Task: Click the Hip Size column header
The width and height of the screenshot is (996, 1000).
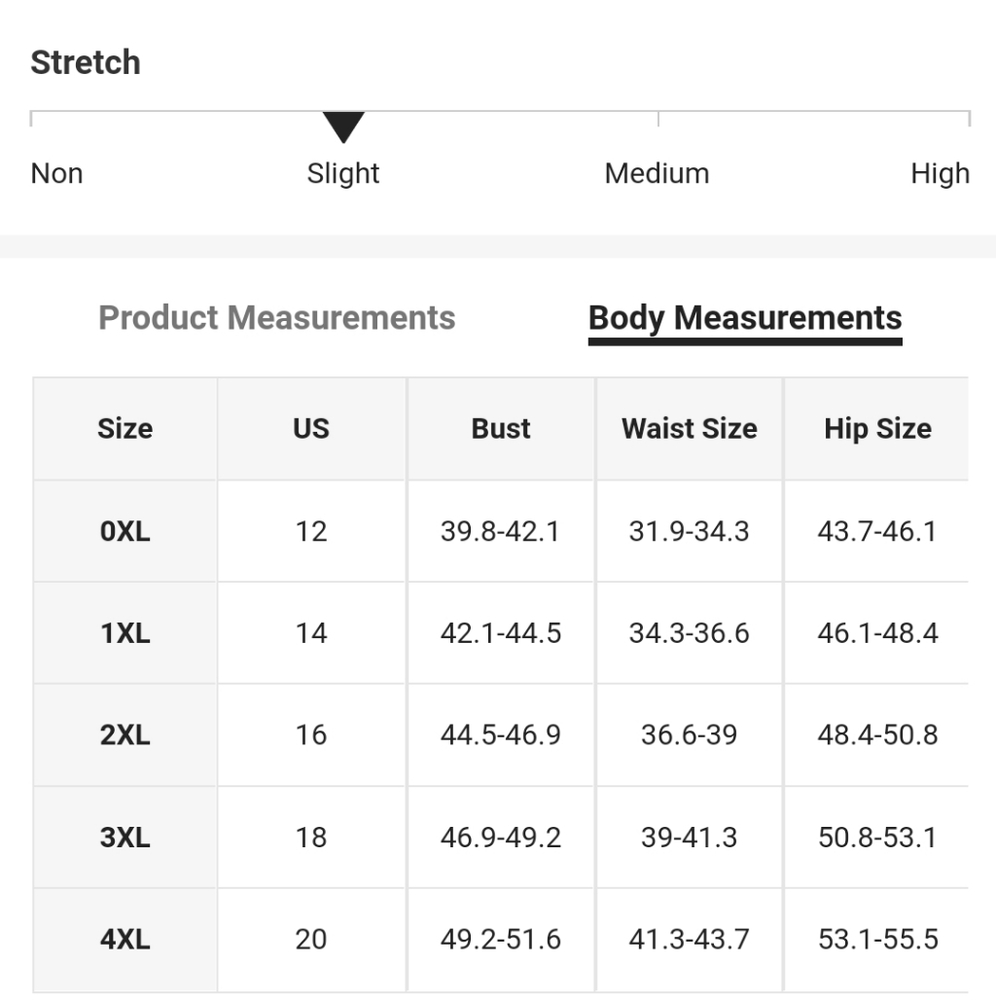Action: coord(877,429)
